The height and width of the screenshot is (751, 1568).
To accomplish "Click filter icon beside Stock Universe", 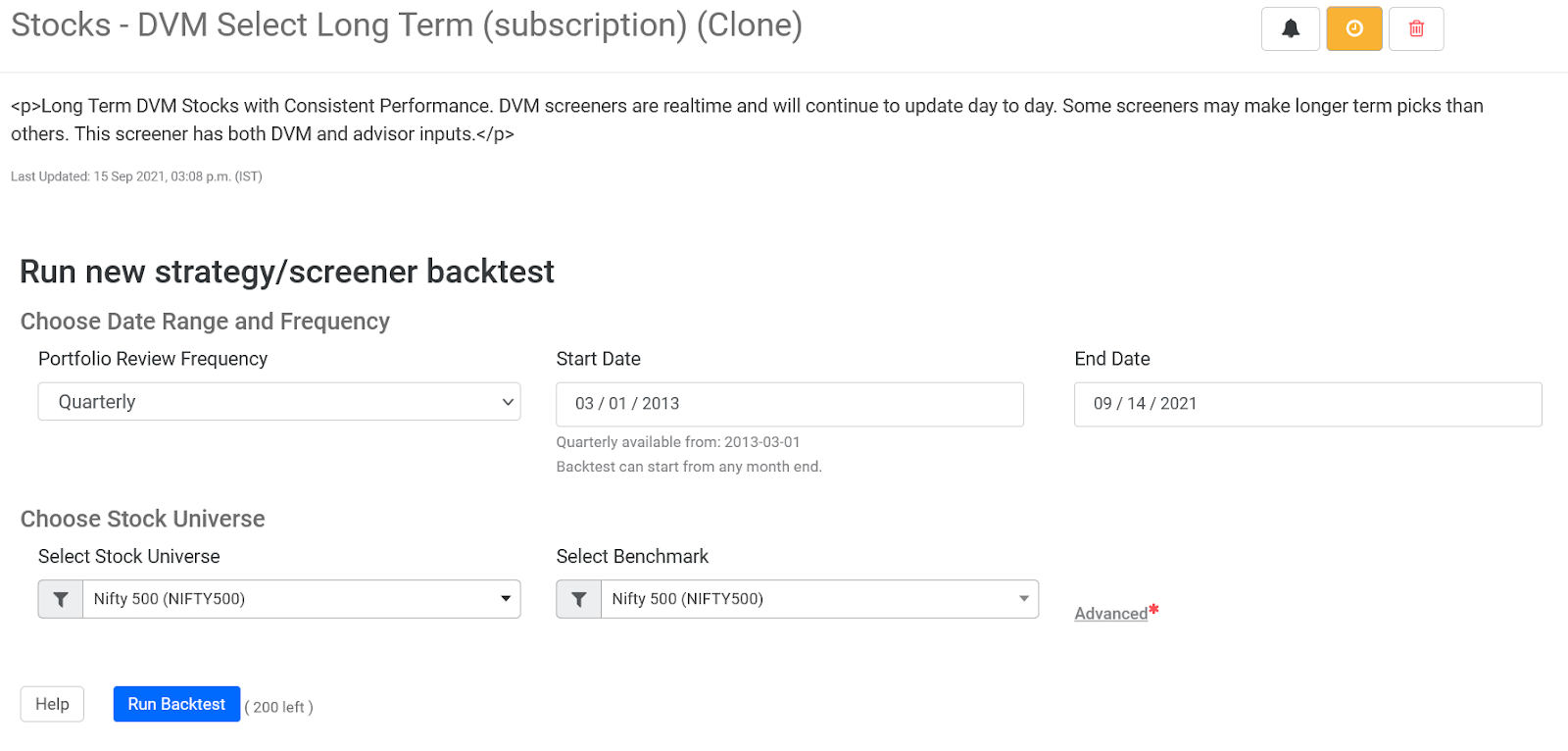I will point(61,599).
